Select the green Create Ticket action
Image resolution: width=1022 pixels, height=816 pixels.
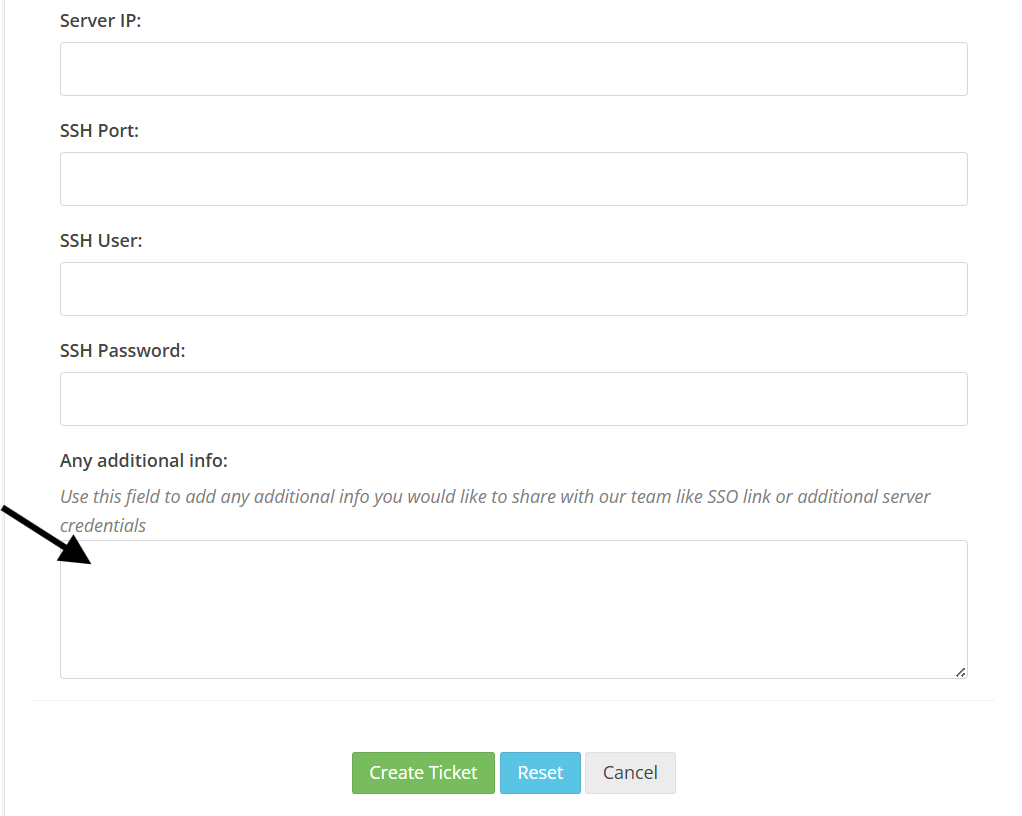(422, 772)
